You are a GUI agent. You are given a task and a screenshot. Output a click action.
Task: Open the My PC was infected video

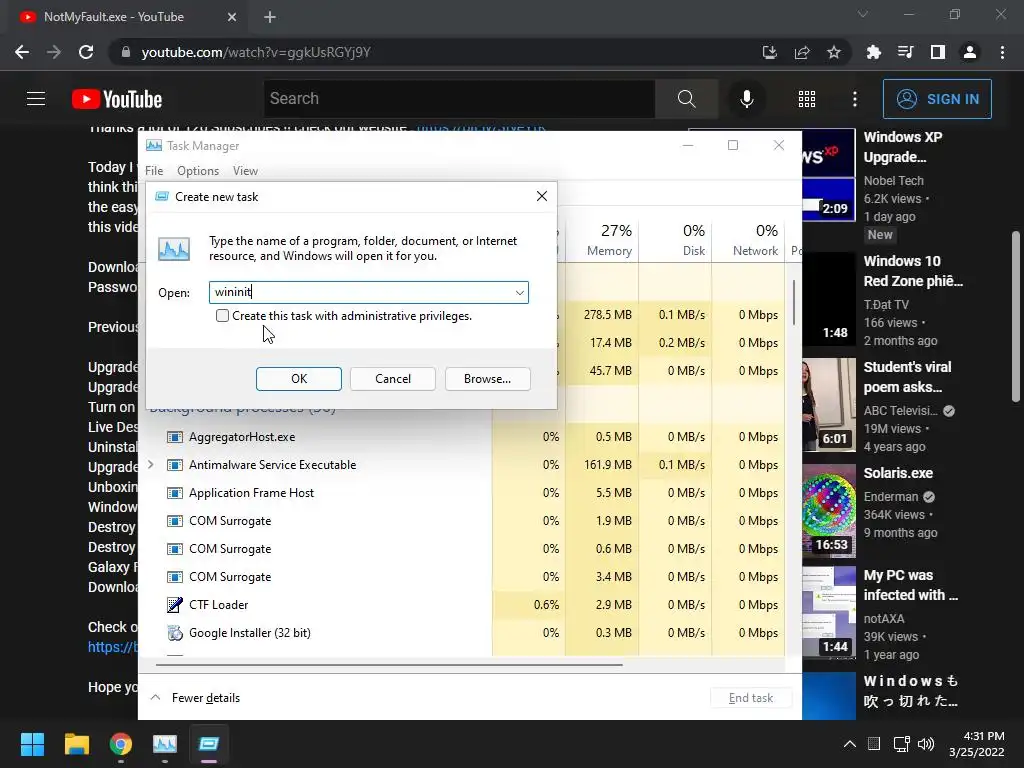910,585
